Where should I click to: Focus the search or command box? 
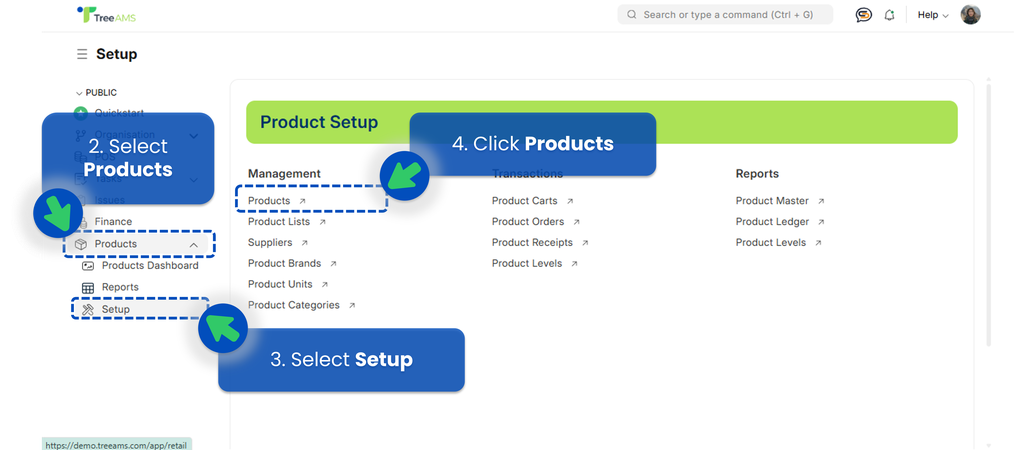(725, 15)
